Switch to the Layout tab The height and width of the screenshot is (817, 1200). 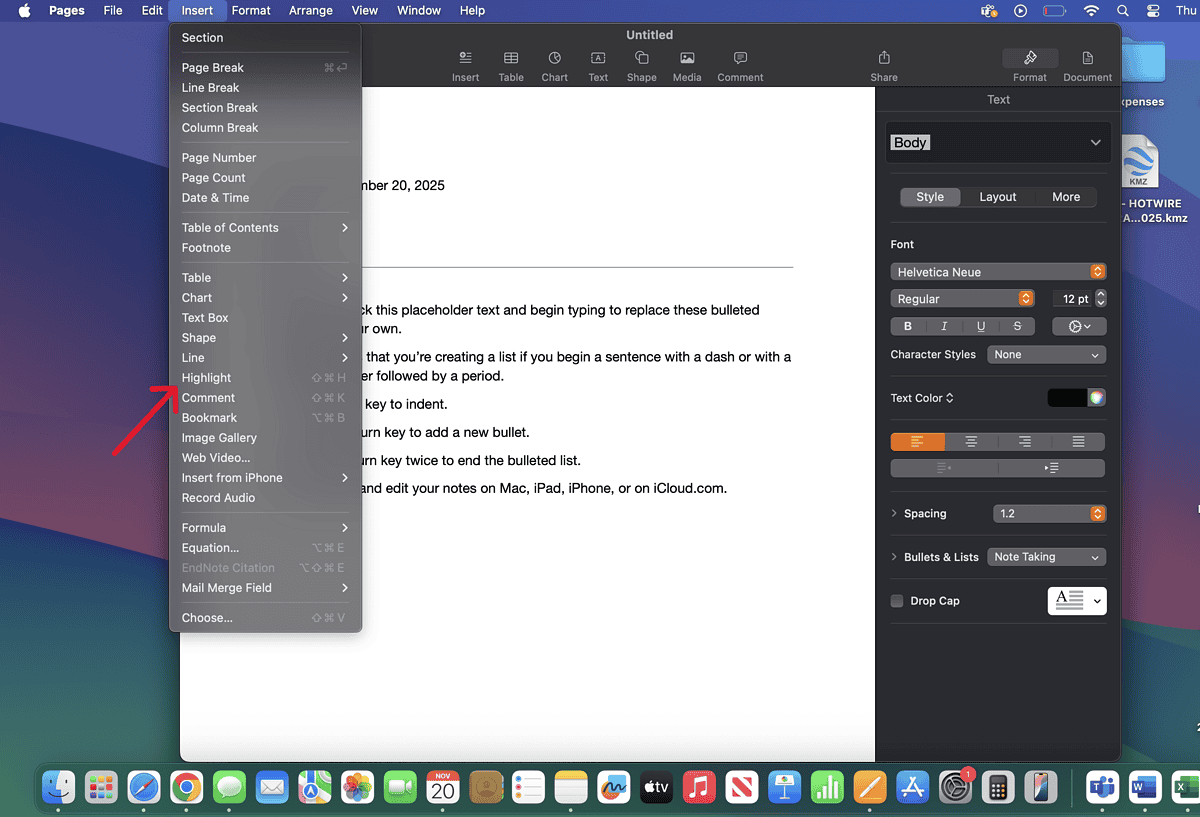pyautogui.click(x=997, y=197)
